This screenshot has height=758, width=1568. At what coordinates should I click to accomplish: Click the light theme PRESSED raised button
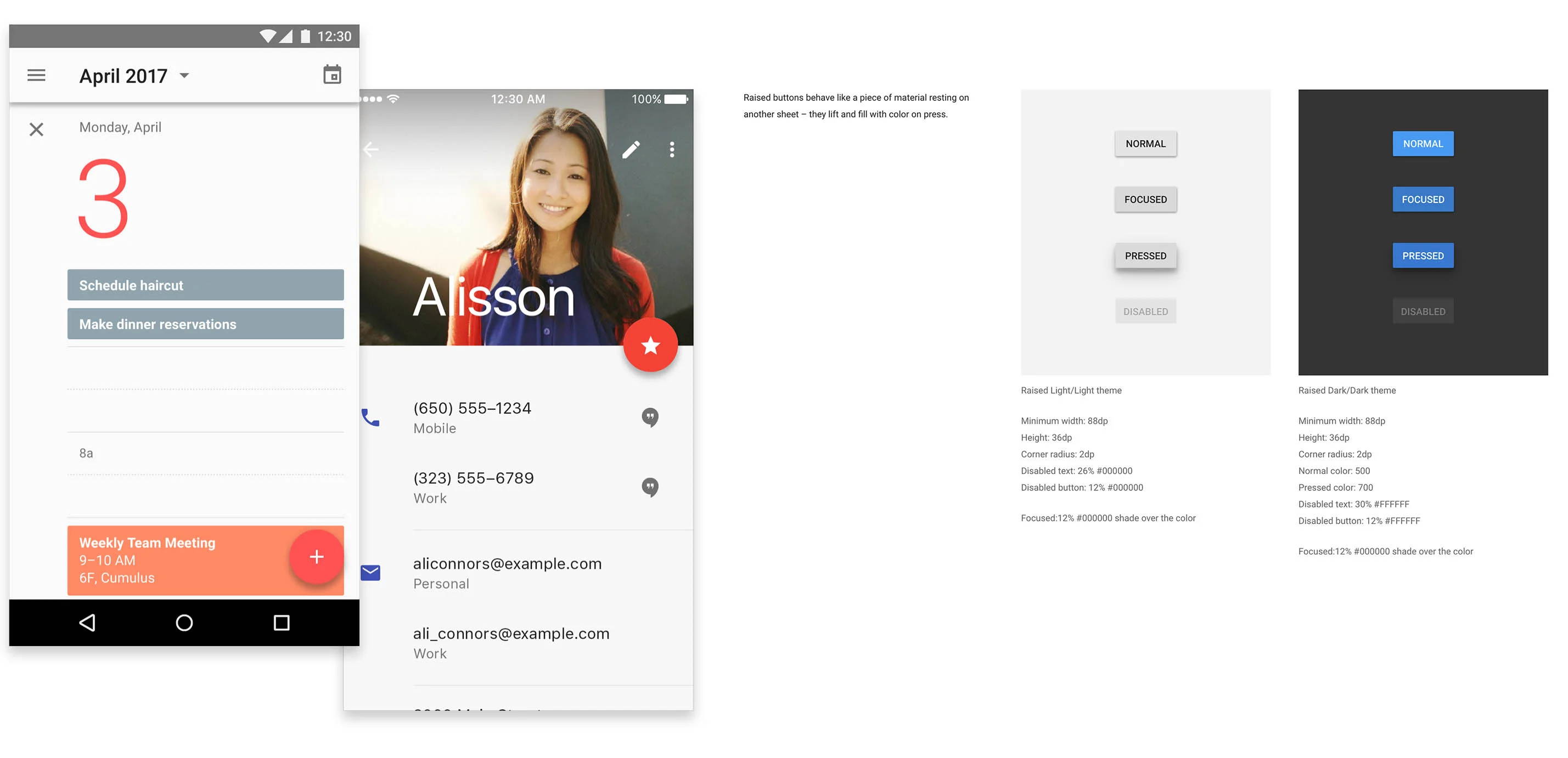click(1145, 256)
